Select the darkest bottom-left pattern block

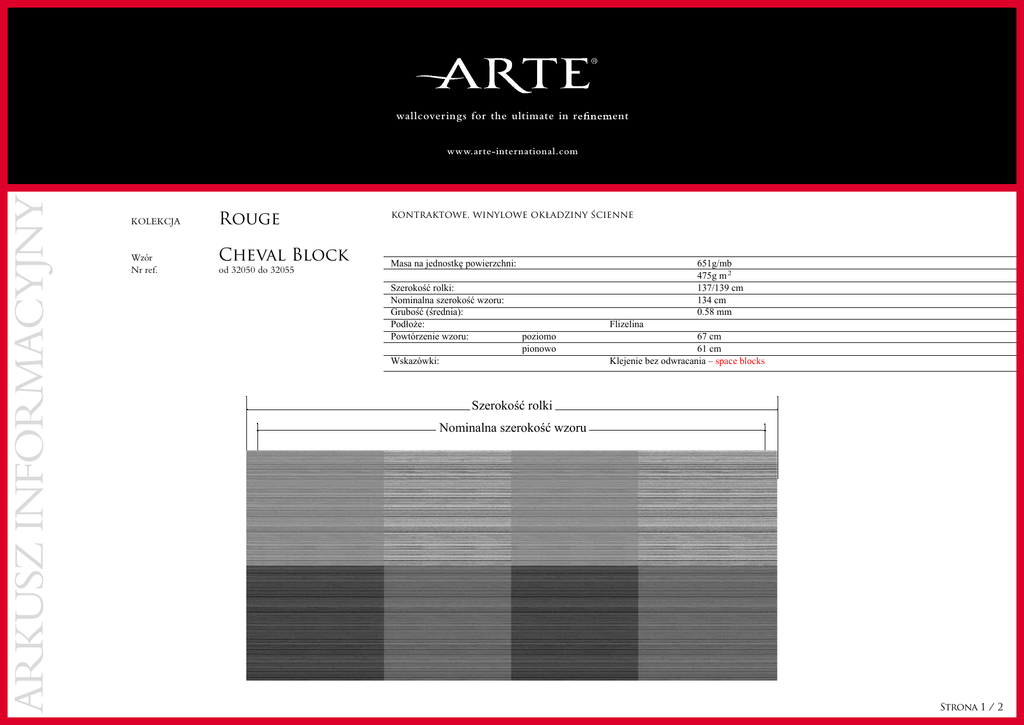314,622
